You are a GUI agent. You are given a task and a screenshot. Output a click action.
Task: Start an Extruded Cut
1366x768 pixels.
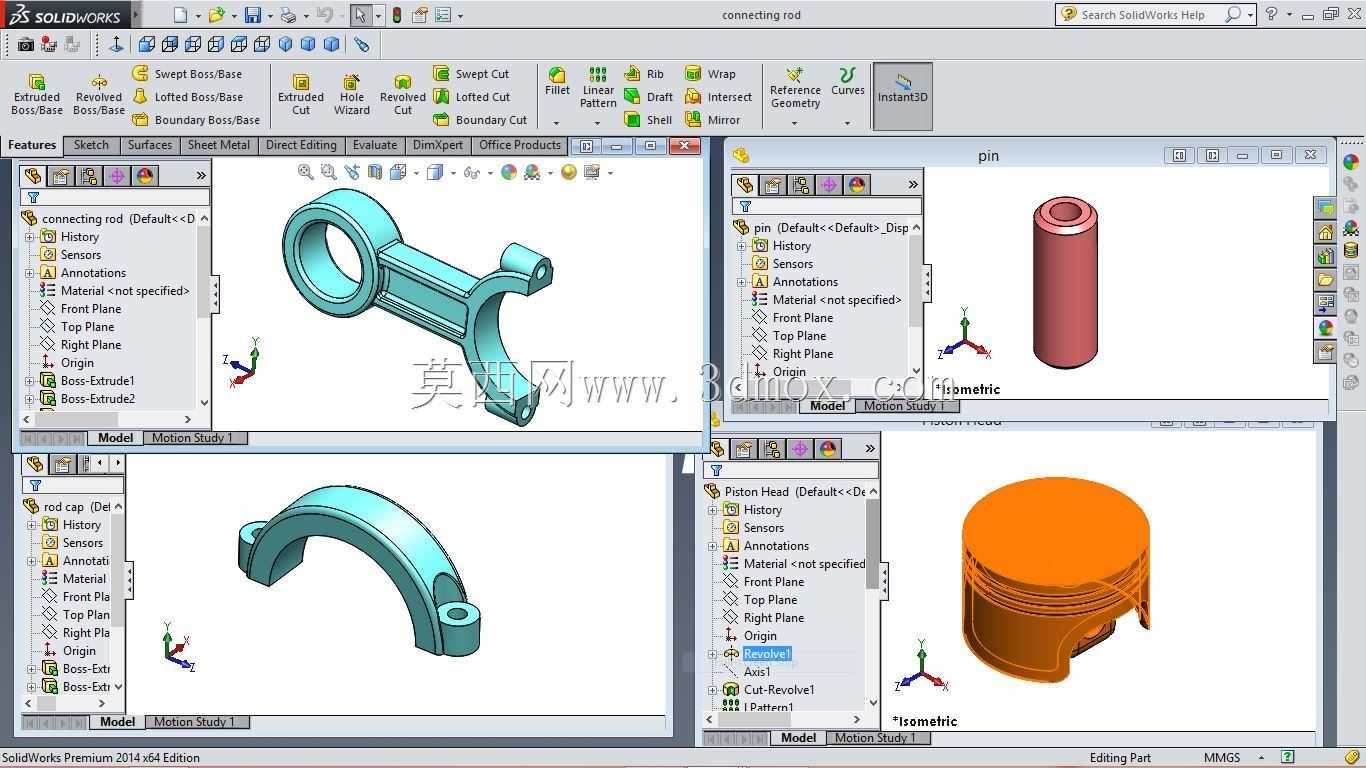[x=301, y=94]
